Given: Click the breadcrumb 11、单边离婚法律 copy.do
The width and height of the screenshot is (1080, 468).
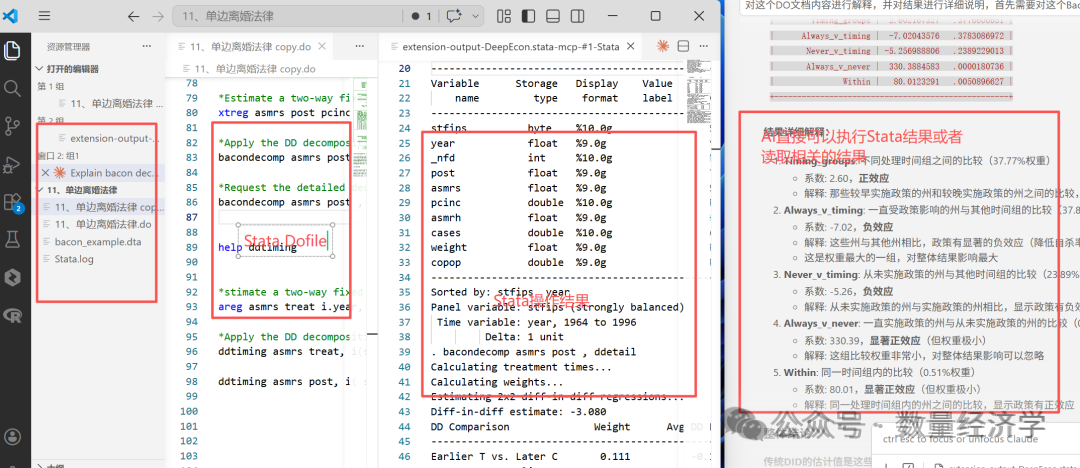Looking at the screenshot, I should (x=255, y=69).
